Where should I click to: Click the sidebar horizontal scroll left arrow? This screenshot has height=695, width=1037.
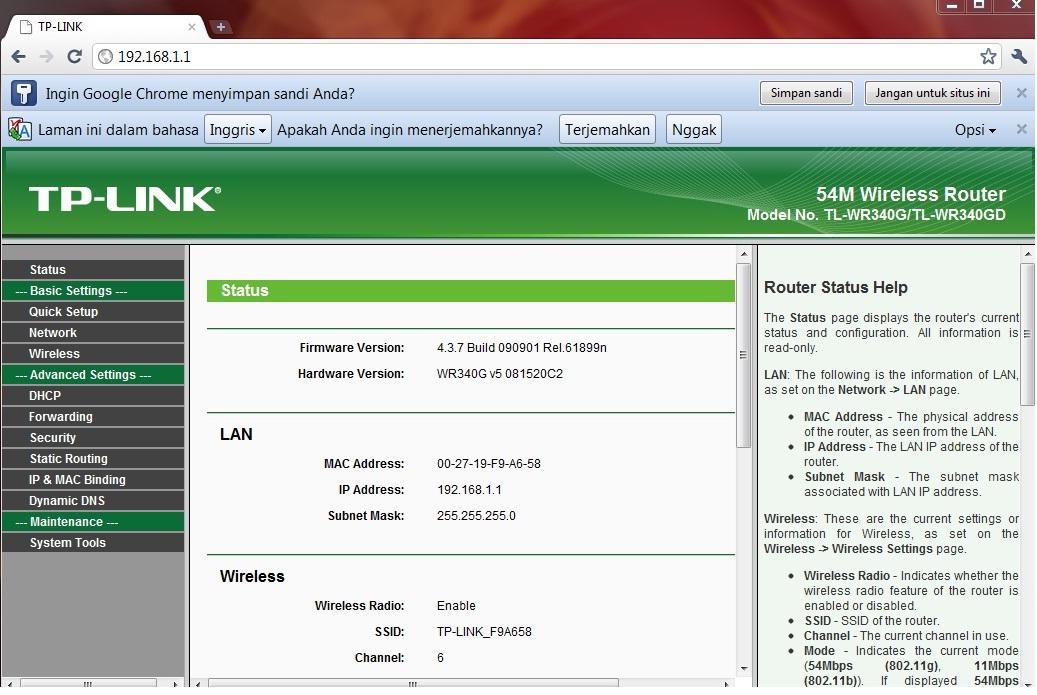click(10, 684)
